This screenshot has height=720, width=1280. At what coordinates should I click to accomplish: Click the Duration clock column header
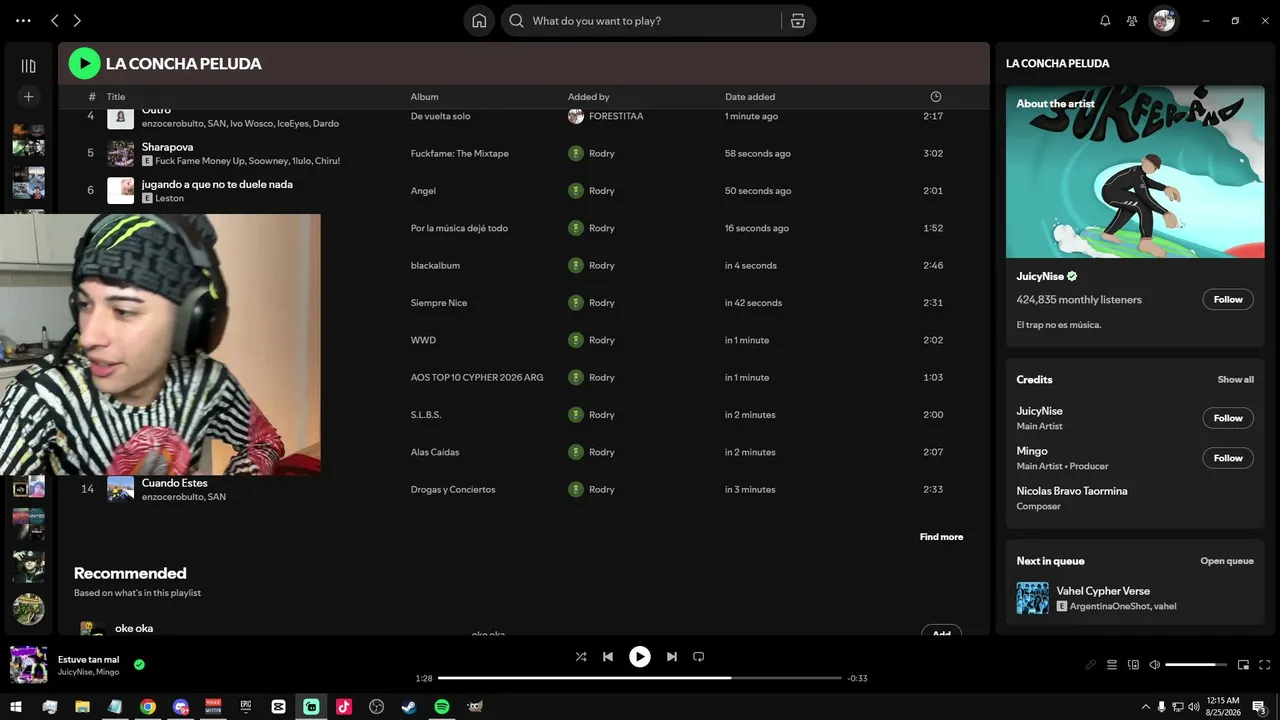(x=936, y=97)
